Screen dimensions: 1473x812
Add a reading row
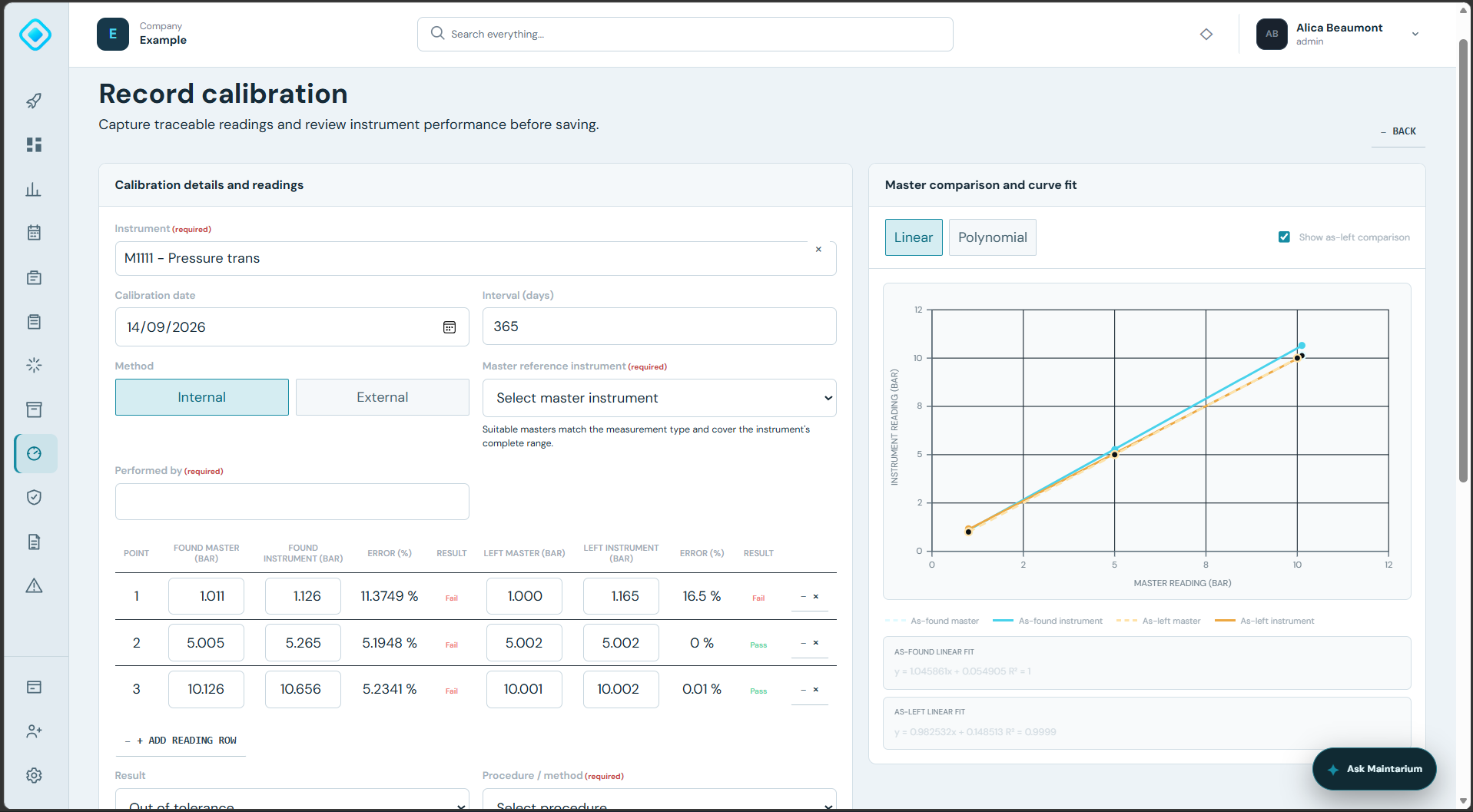click(x=181, y=741)
